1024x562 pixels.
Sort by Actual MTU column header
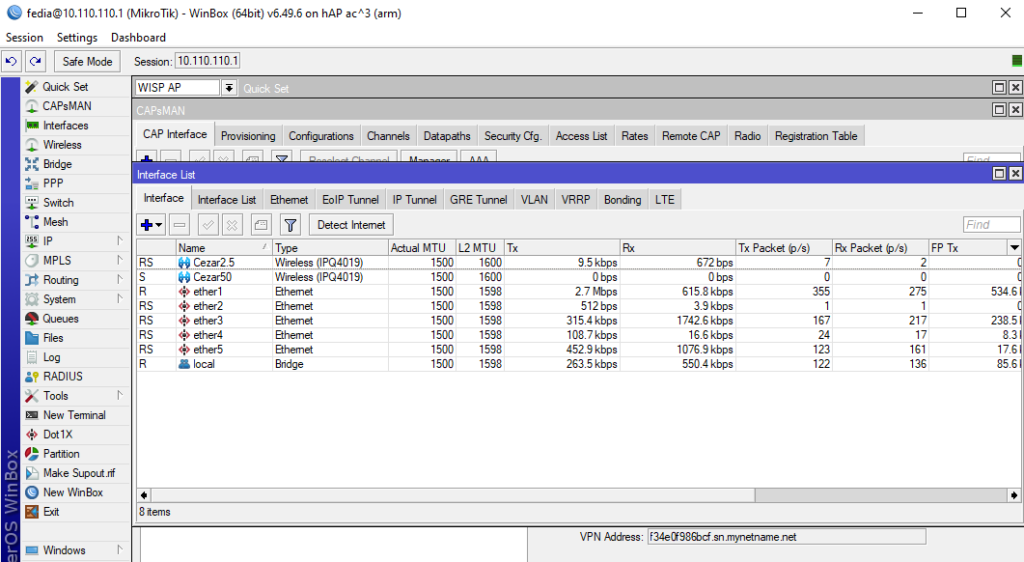coord(421,248)
